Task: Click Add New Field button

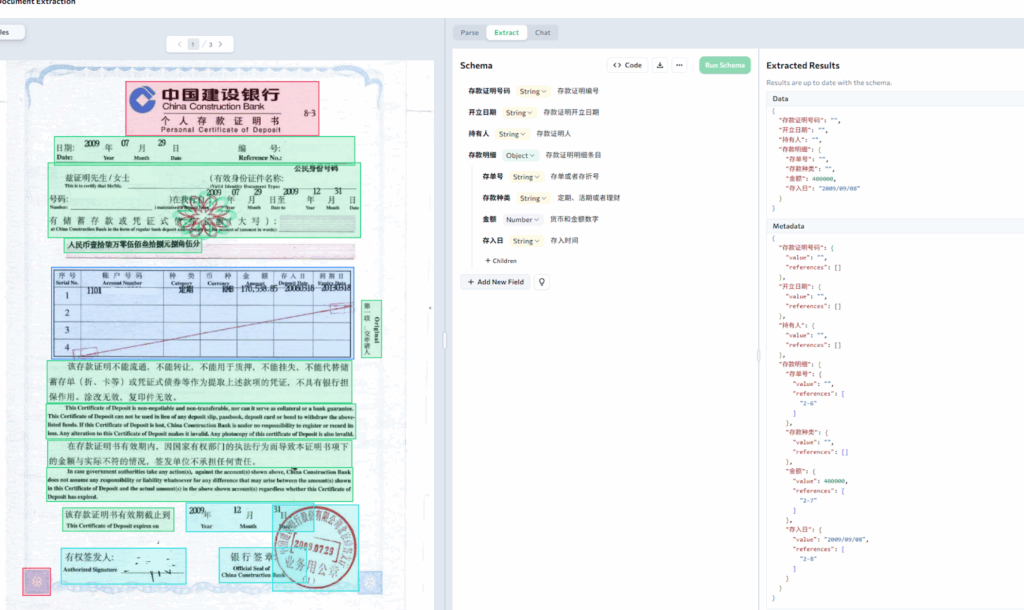Action: click(x=495, y=282)
